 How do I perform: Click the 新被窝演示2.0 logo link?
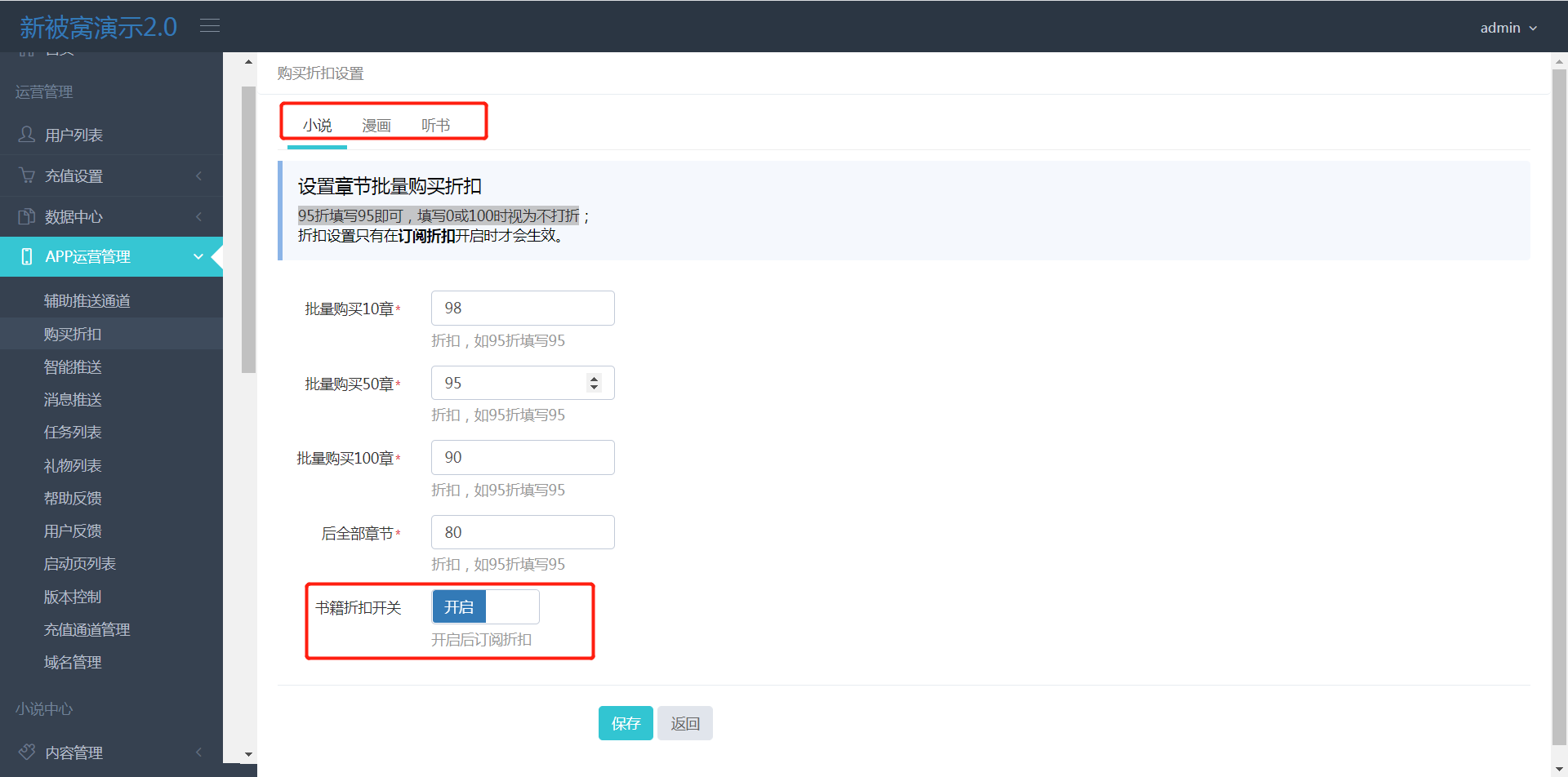[x=98, y=27]
